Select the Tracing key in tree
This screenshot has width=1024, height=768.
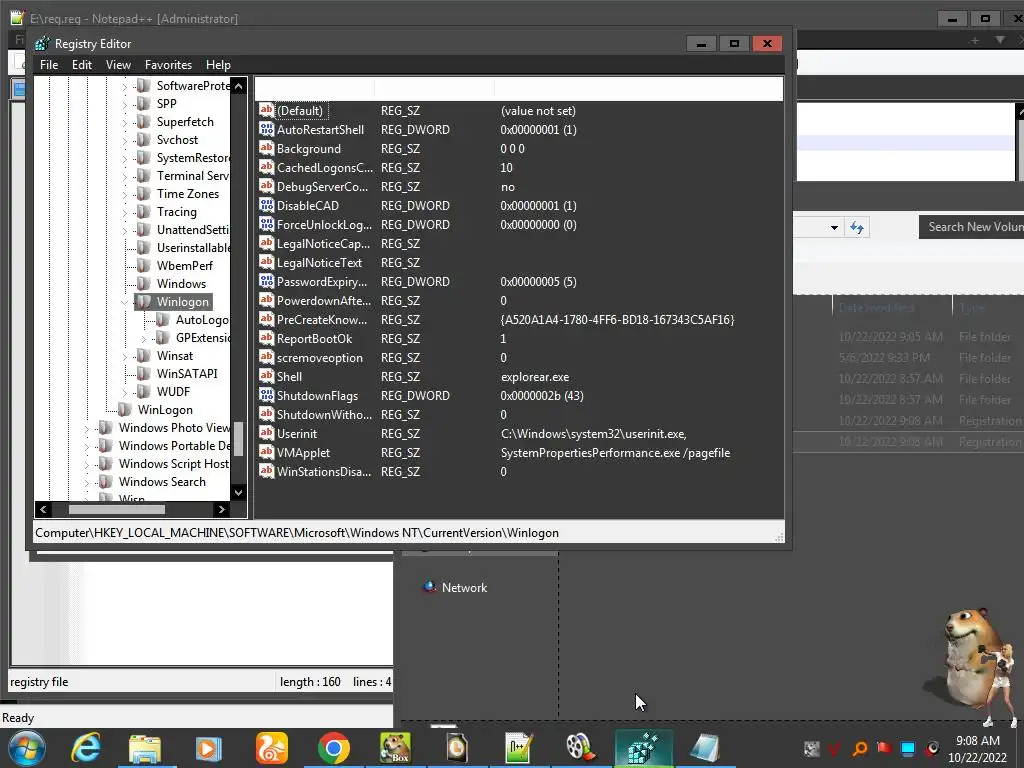[176, 212]
